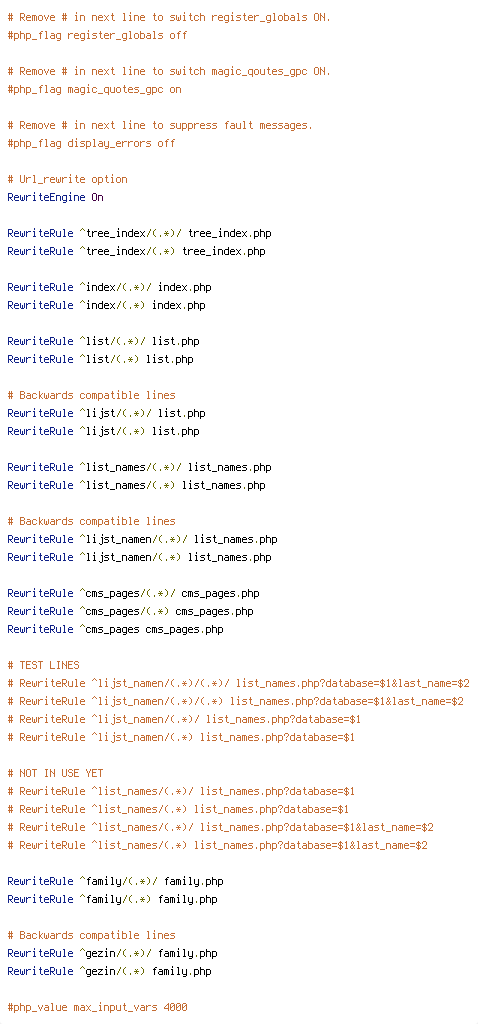Click the '^lijst/(.*)/ list.php' rule
The height and width of the screenshot is (1024, 478).
[106, 413]
